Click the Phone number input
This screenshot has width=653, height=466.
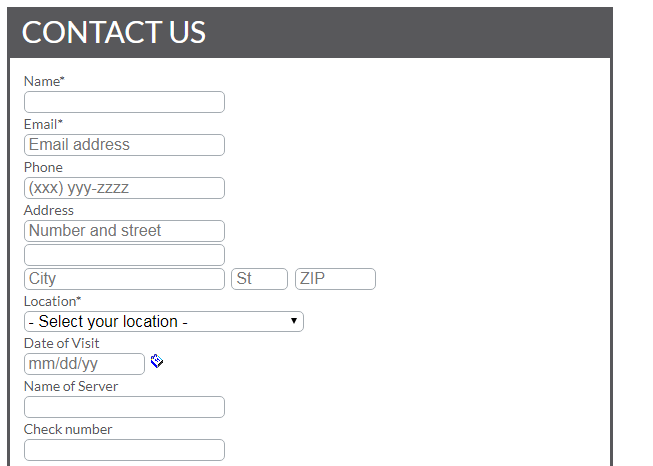tap(124, 188)
